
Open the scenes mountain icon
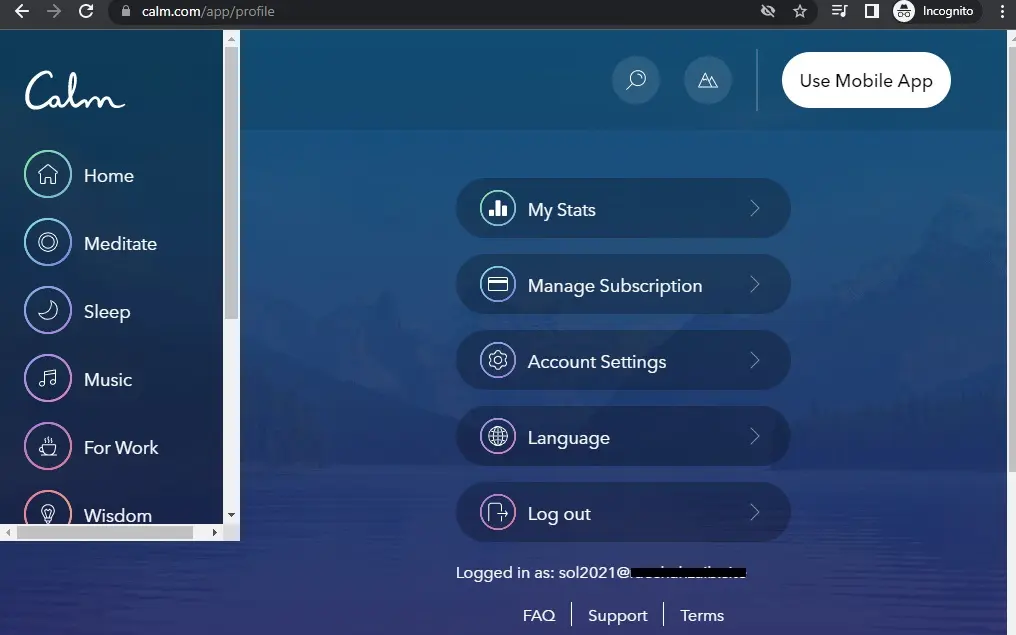pos(708,80)
